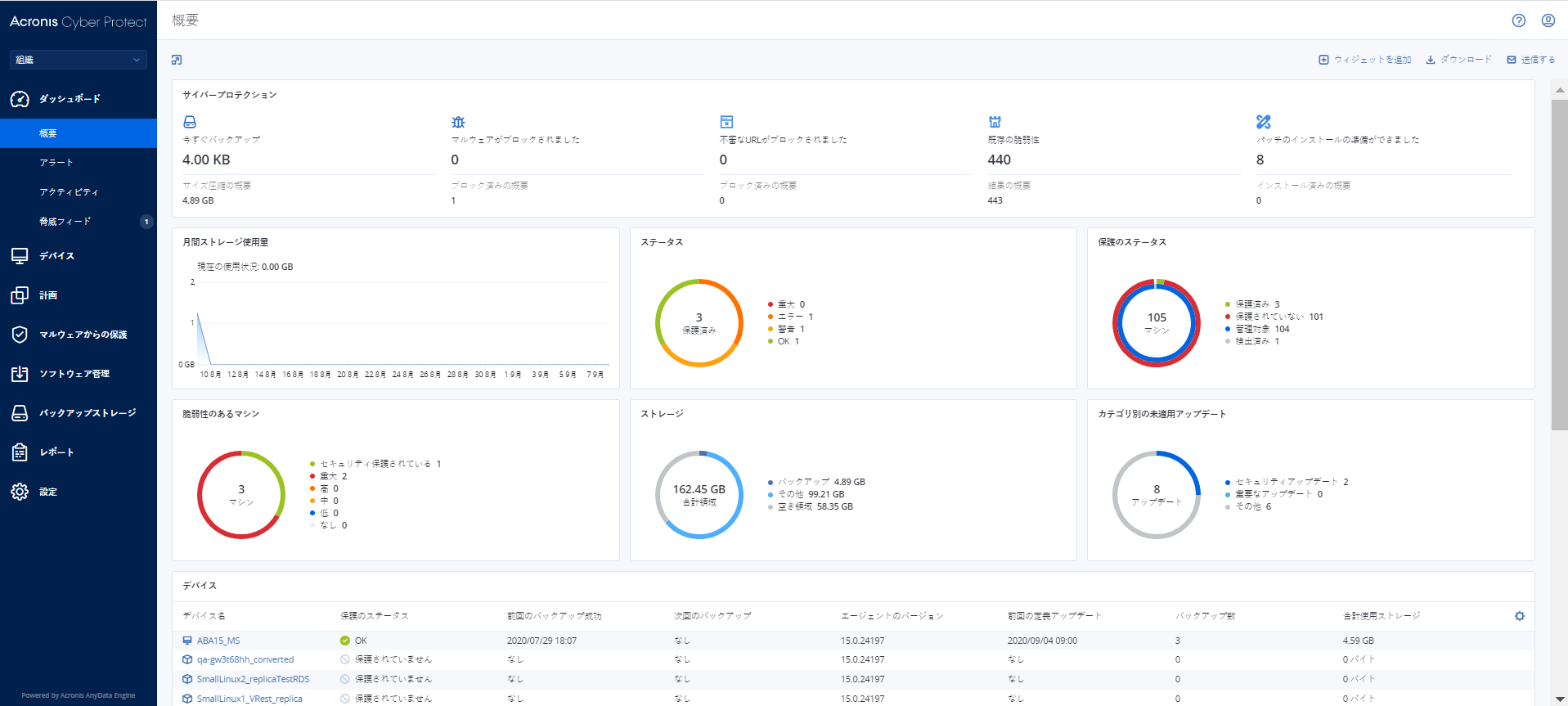Expand the デバイス sidebar section
Viewport: 1568px width, 706px height.
click(x=57, y=256)
